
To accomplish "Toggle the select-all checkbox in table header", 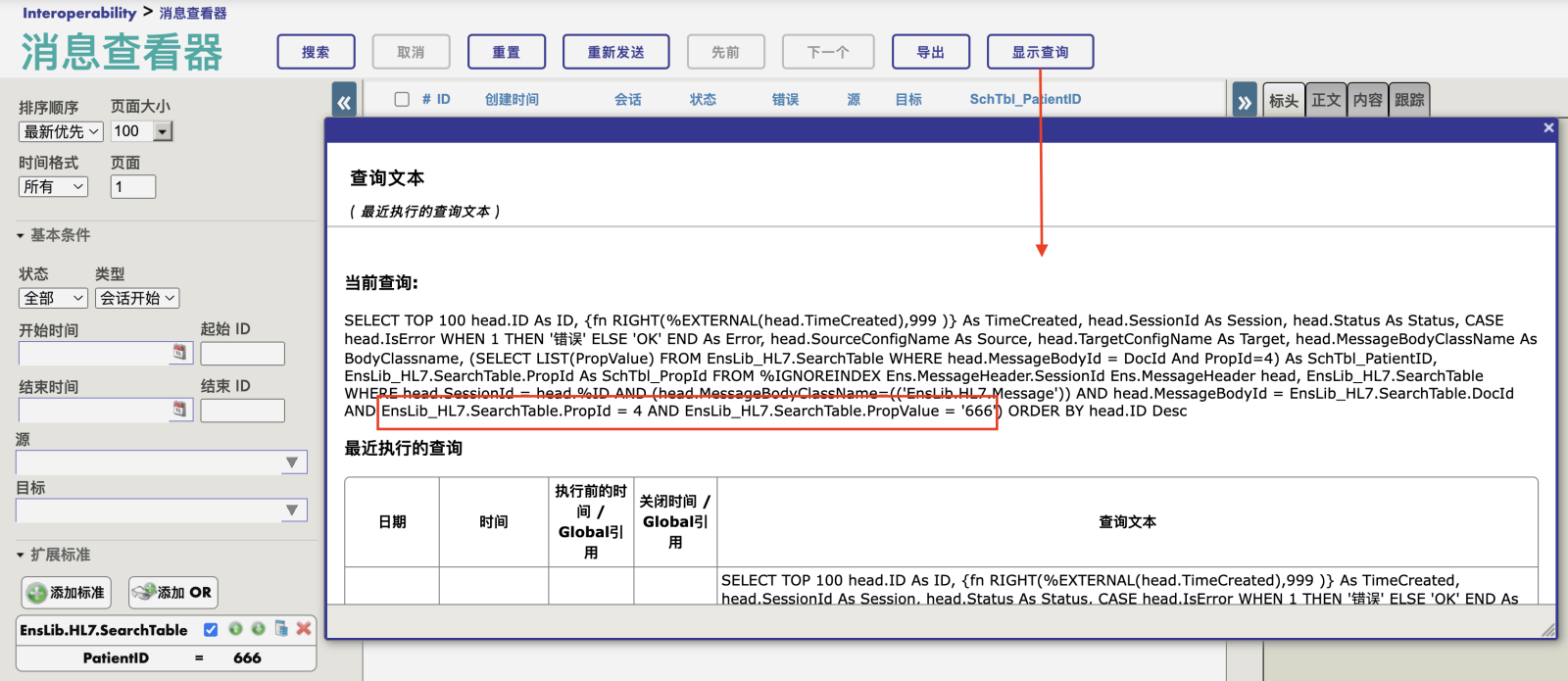I will pos(402,99).
